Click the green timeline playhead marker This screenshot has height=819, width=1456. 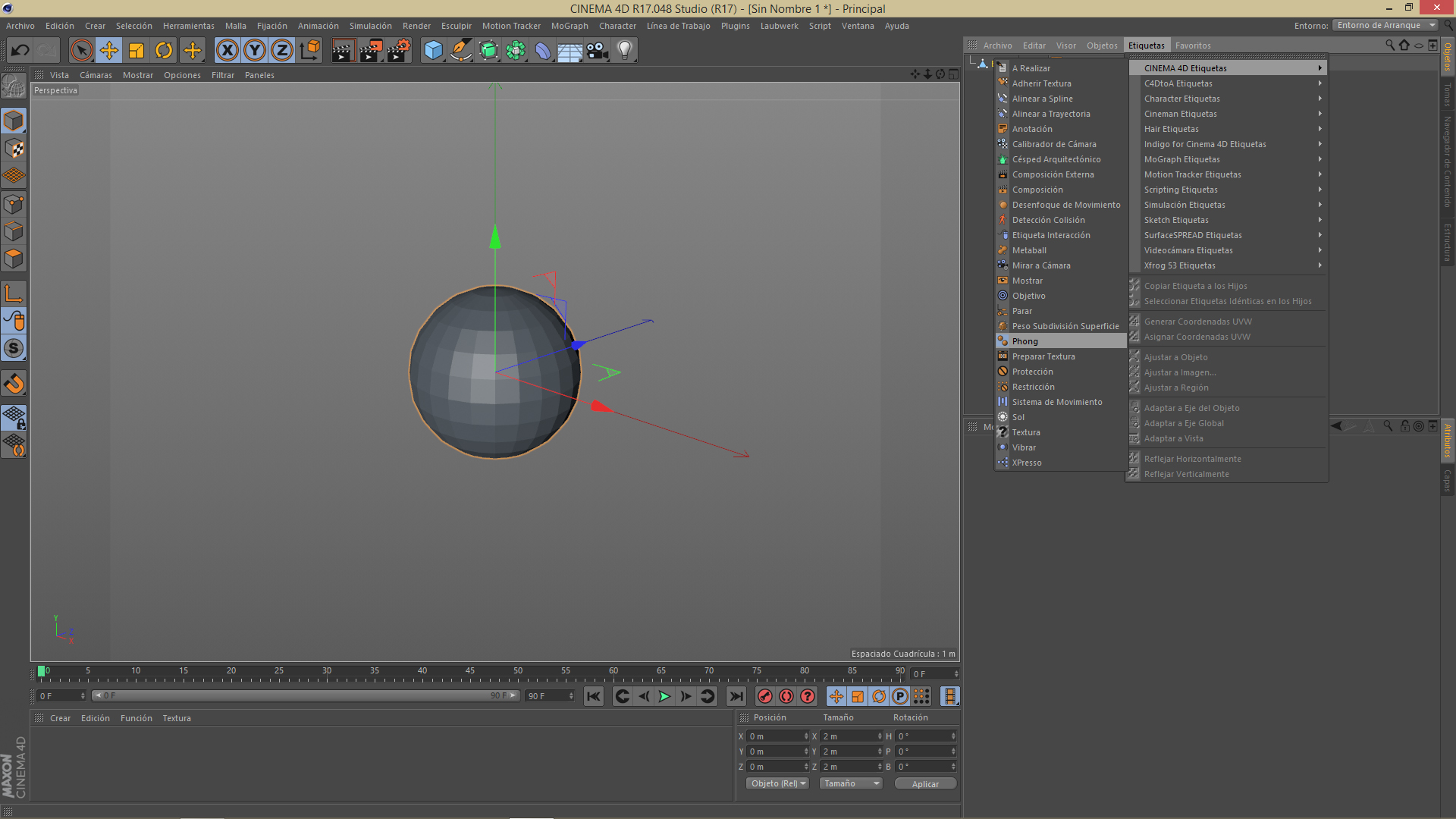click(42, 671)
